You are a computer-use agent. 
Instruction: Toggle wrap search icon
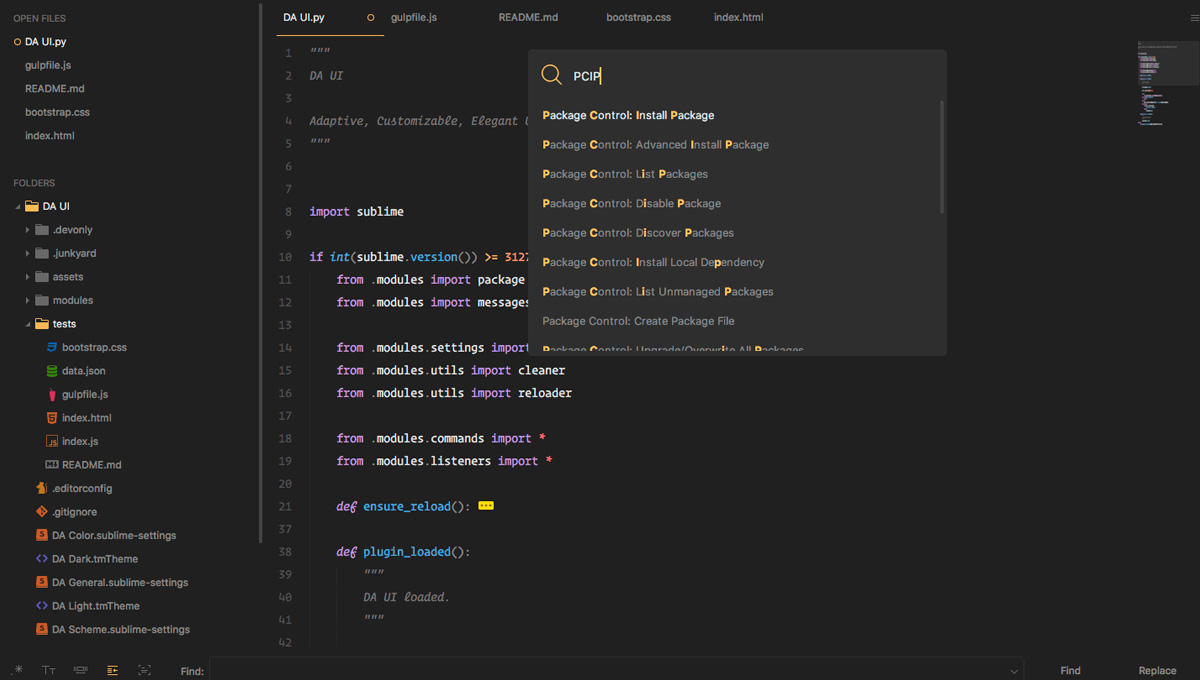(113, 670)
